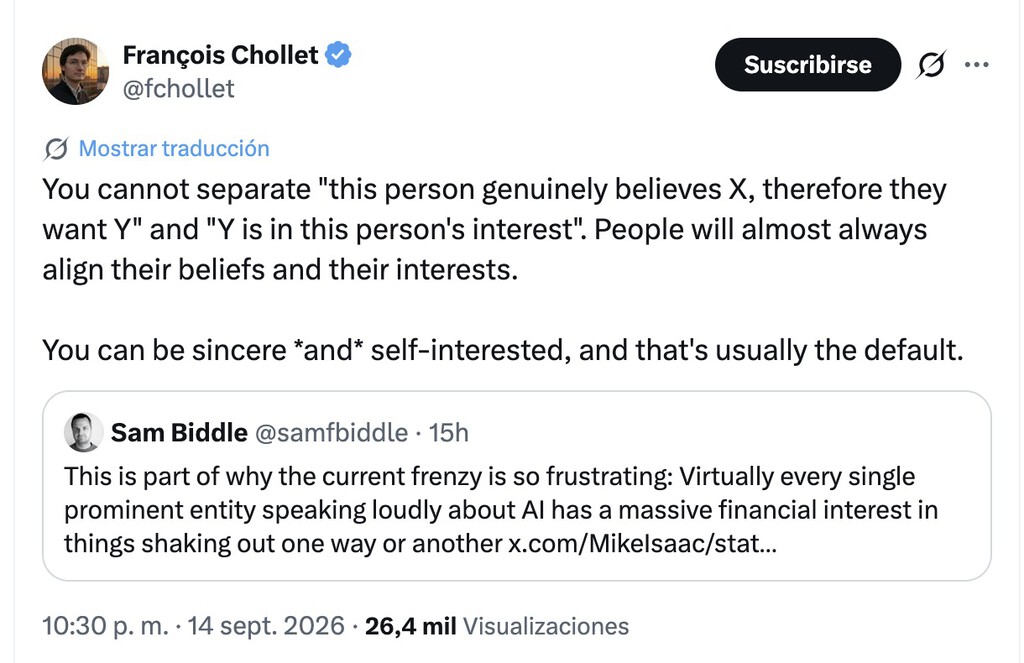Image resolution: width=1024 pixels, height=663 pixels.
Task: Open Sam Biddle's avatar in quoted tweet
Action: click(84, 432)
